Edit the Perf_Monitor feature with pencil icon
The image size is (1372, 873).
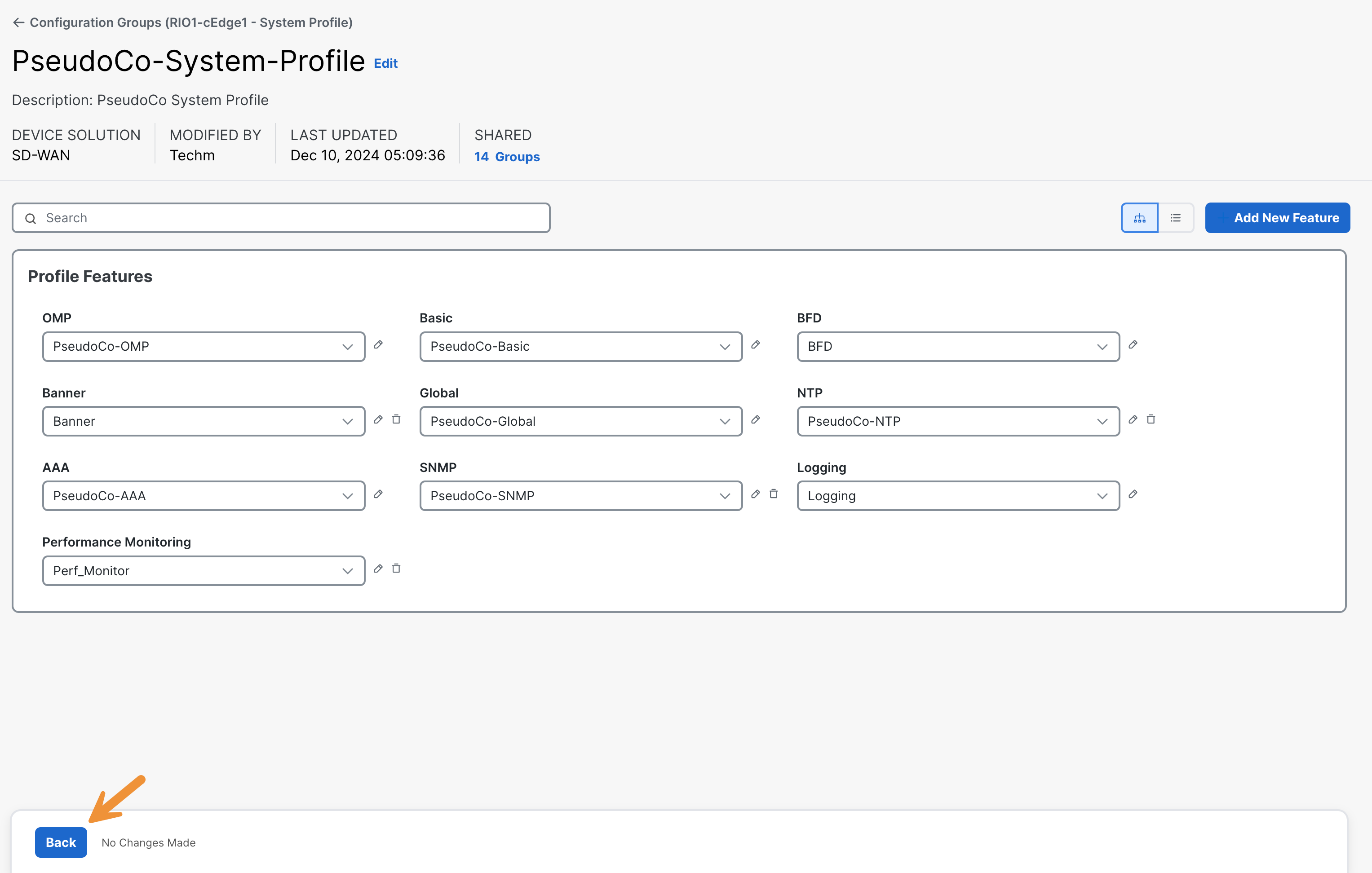pyautogui.click(x=378, y=569)
